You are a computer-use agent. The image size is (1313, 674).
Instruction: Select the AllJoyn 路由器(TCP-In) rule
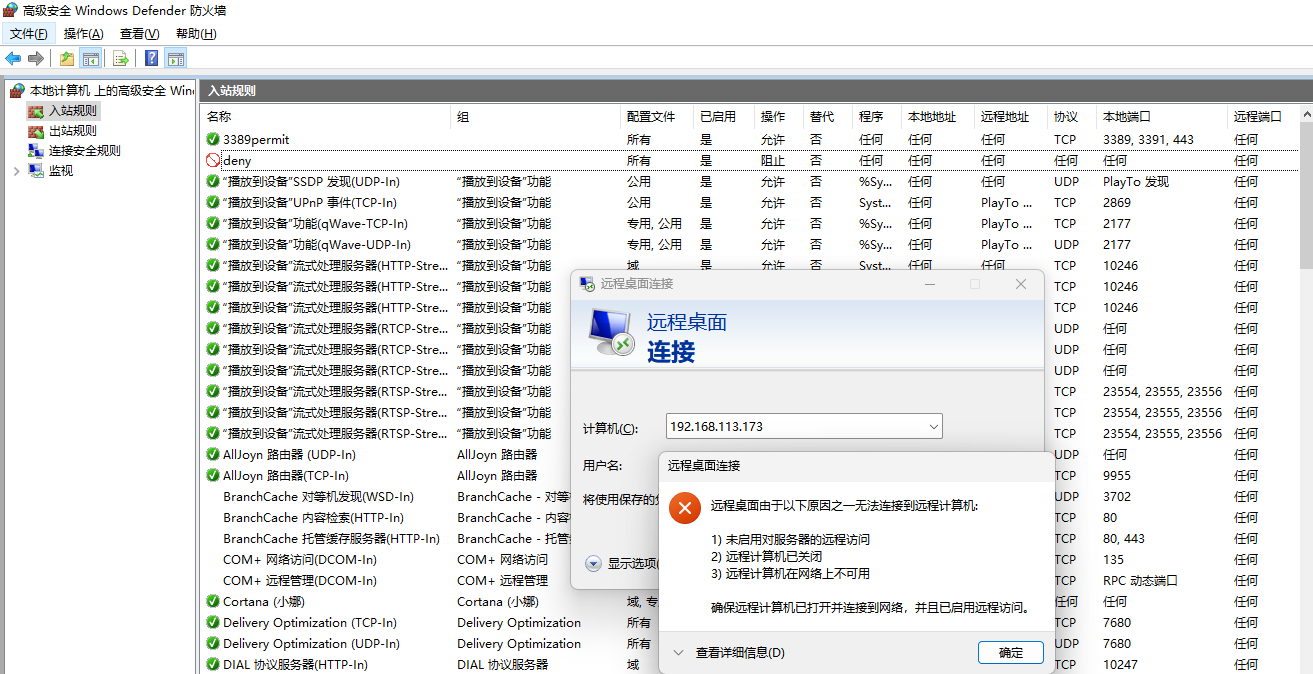pos(286,476)
